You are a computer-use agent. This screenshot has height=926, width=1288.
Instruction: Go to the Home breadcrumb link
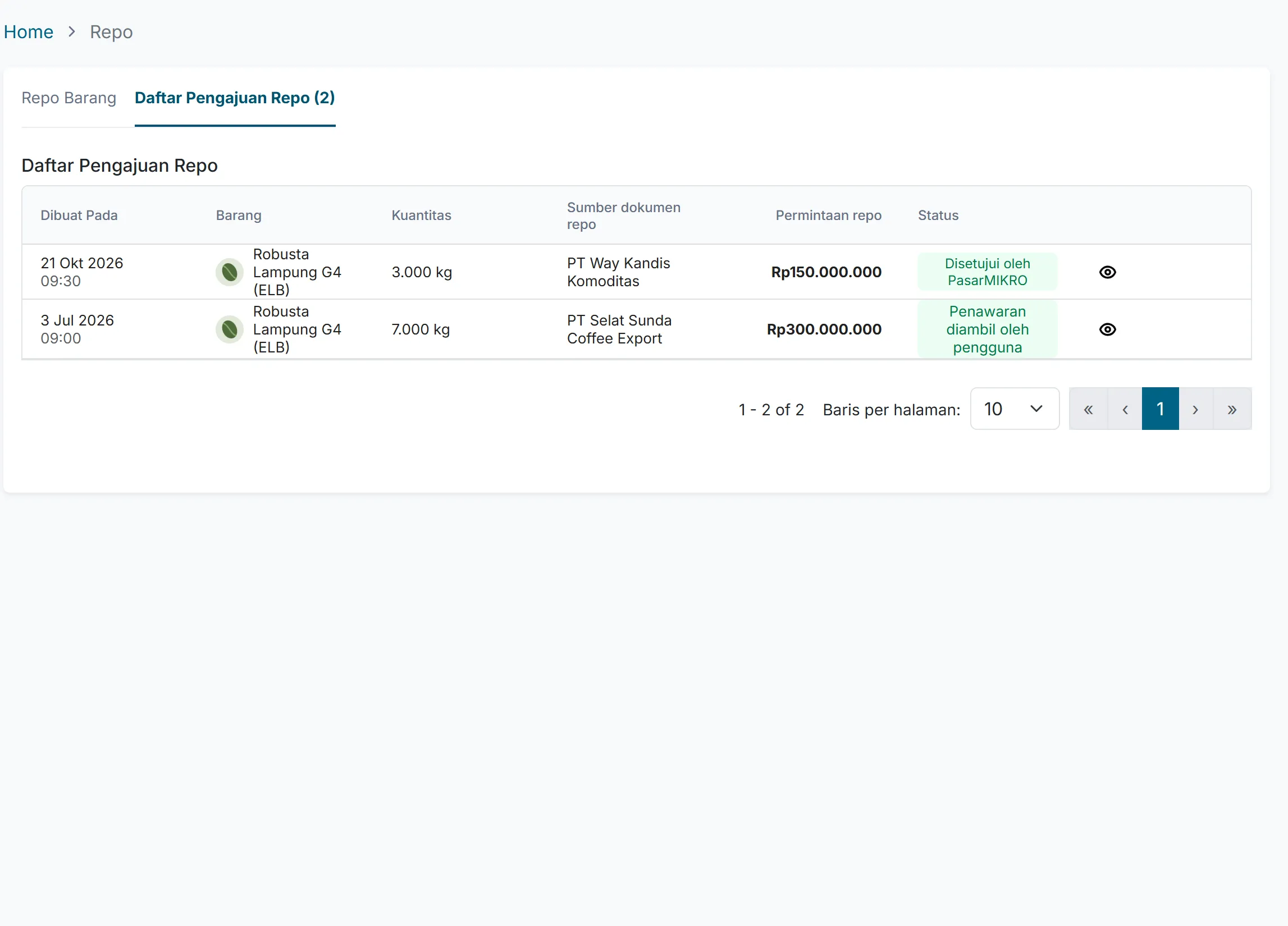(x=29, y=32)
